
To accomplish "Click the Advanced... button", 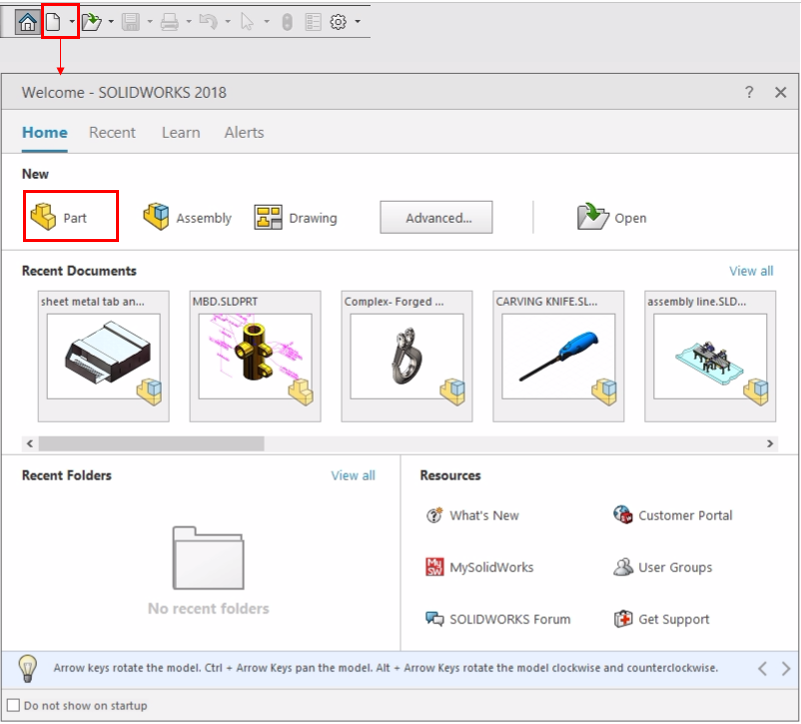I will 436,217.
